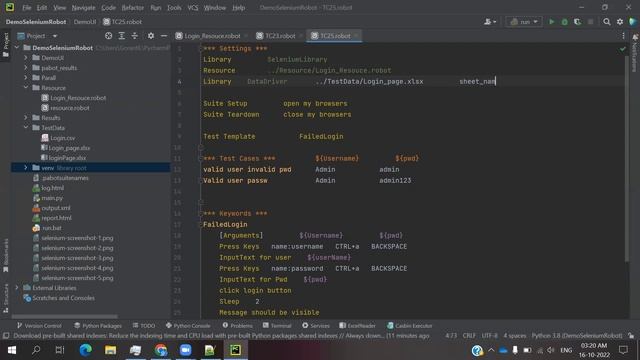Select opened file locate target icon
640x360 pixels.
109,36
